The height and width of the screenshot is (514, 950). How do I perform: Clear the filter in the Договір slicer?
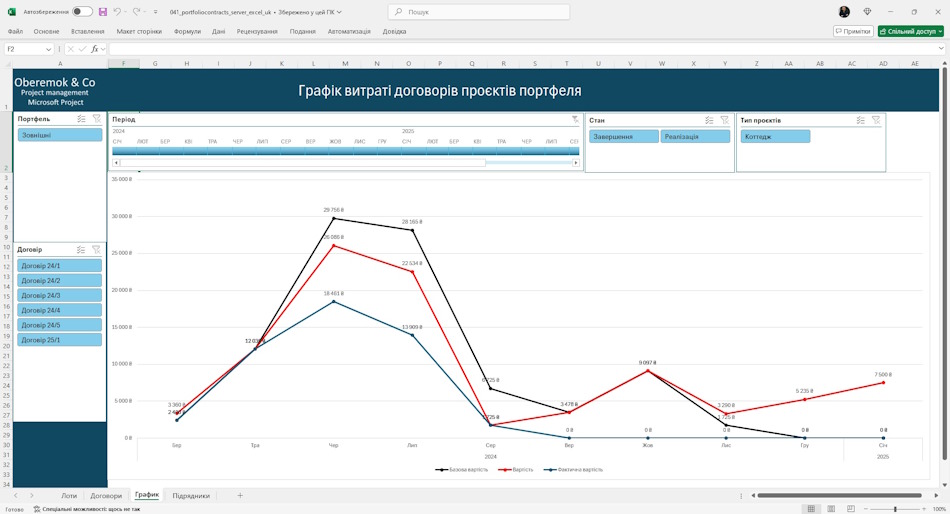pos(96,249)
